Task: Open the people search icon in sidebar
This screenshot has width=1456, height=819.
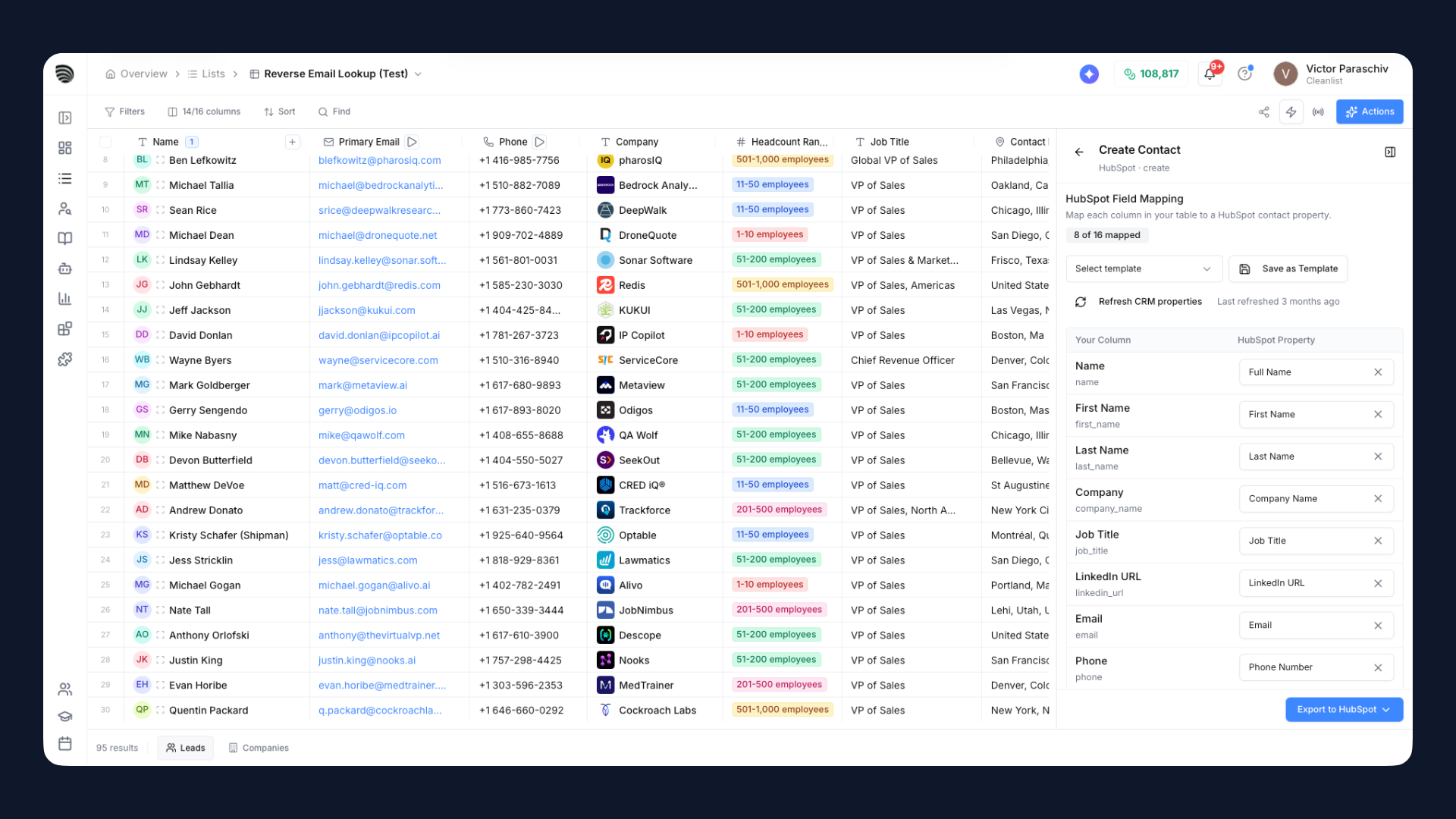Action: 65,209
